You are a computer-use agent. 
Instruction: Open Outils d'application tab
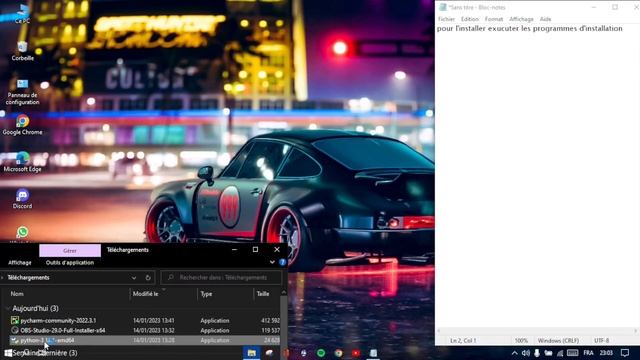click(70, 262)
